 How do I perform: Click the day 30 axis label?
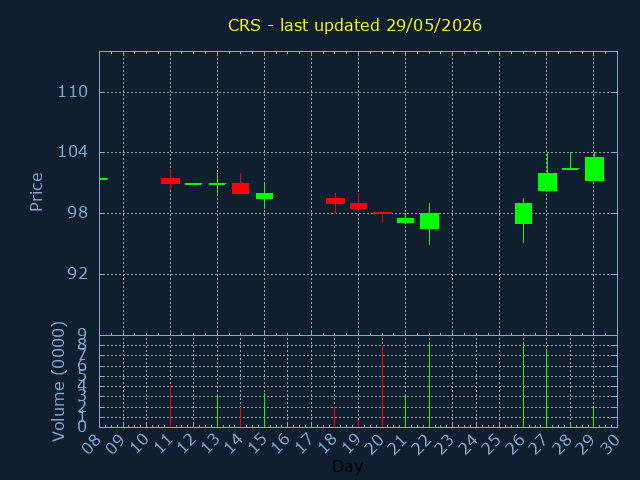[x=611, y=444]
